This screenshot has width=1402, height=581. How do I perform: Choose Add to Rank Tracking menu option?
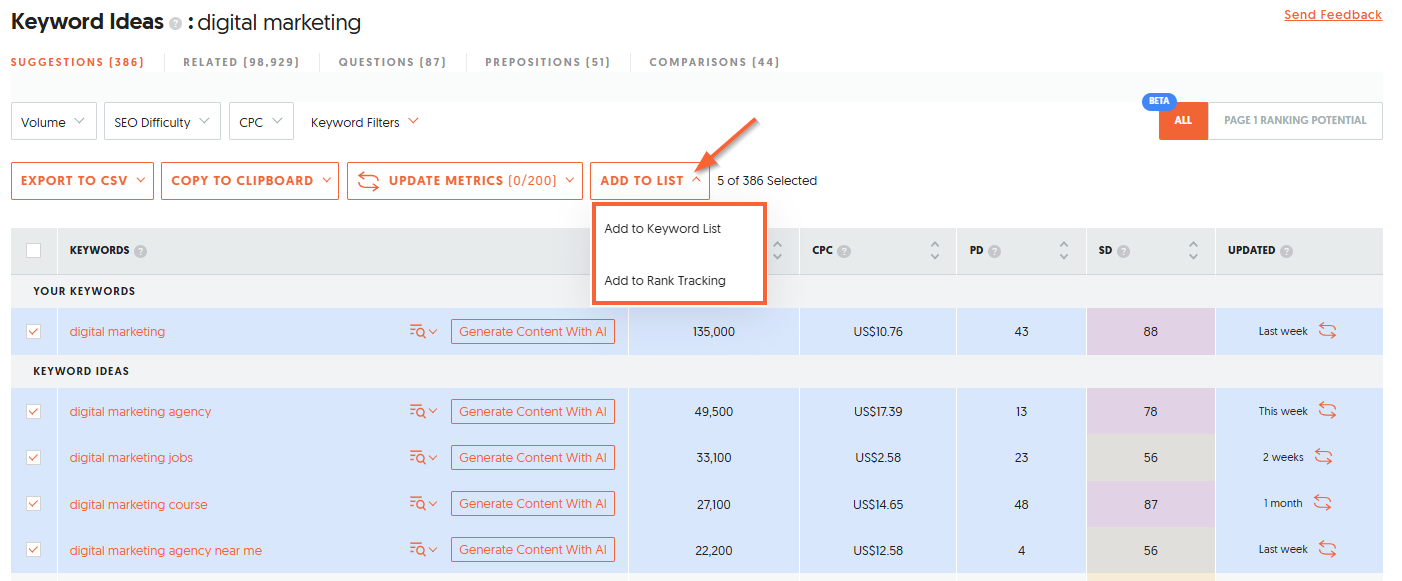point(665,281)
